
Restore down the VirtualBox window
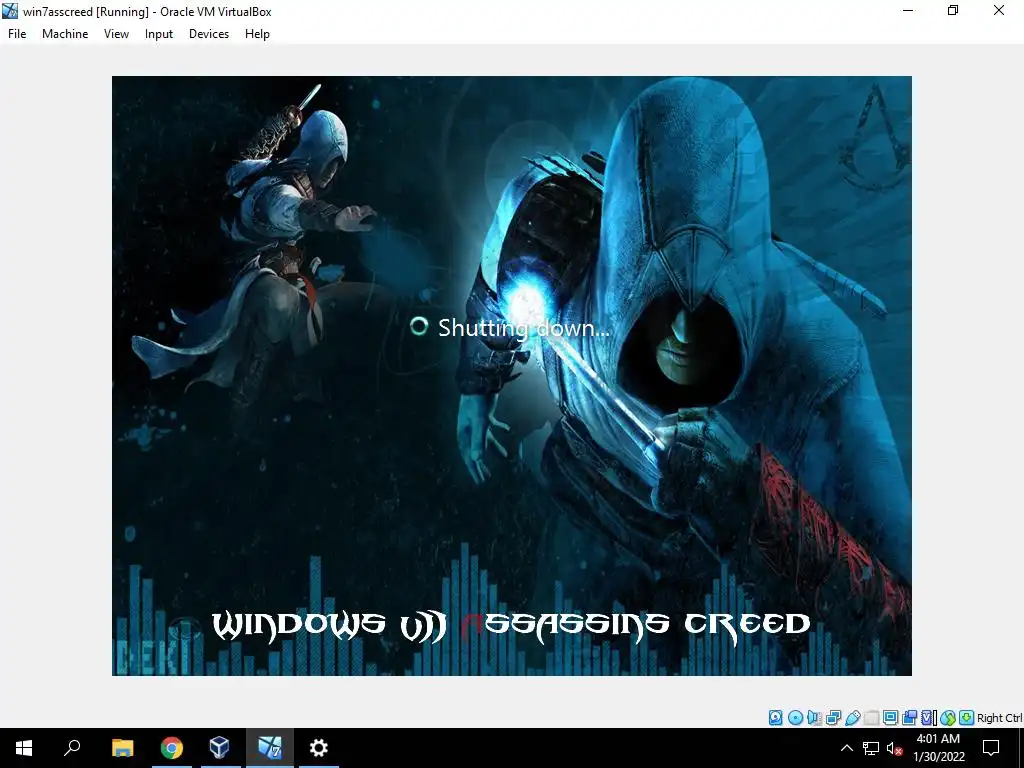953,10
